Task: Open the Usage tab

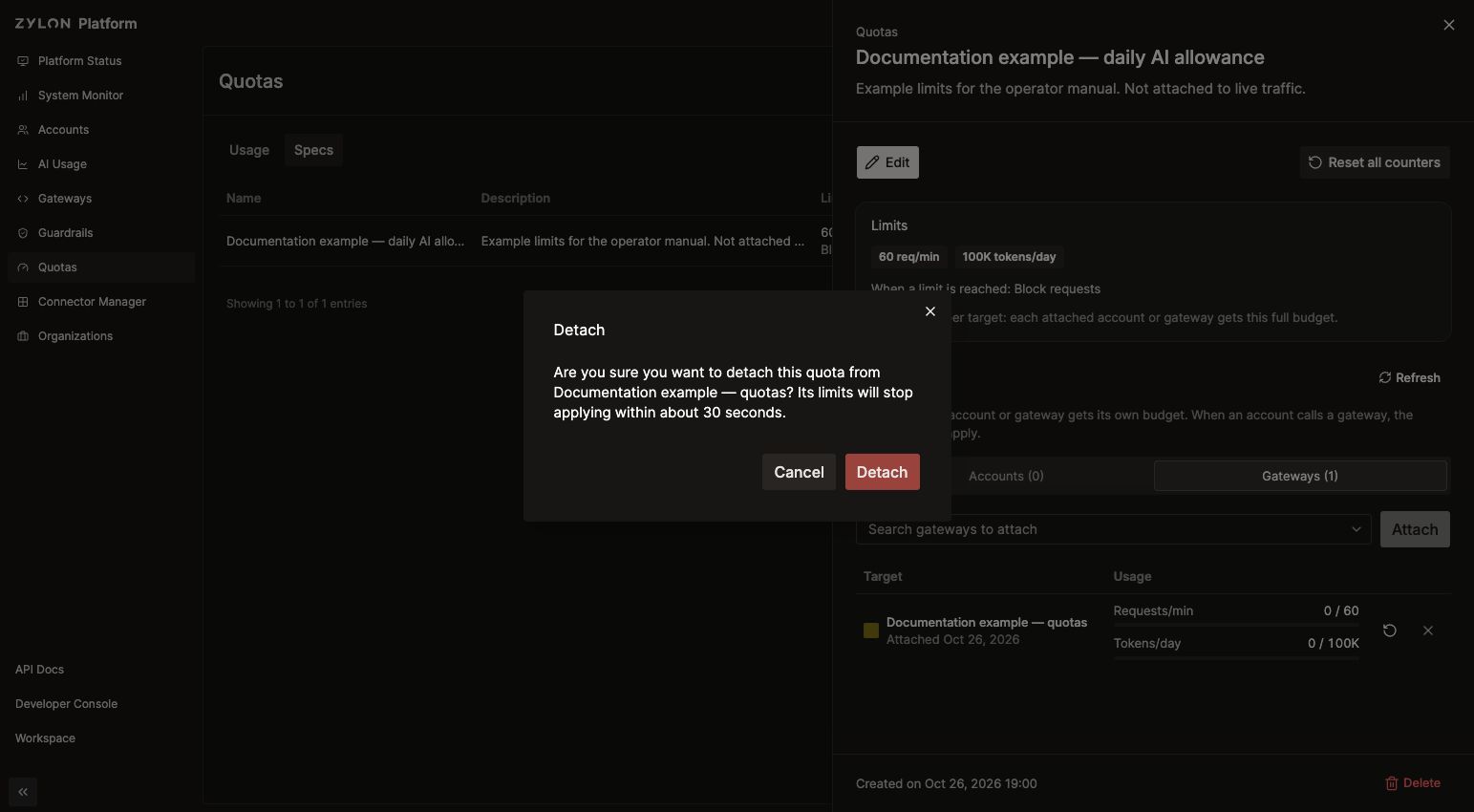Action: pyautogui.click(x=249, y=150)
